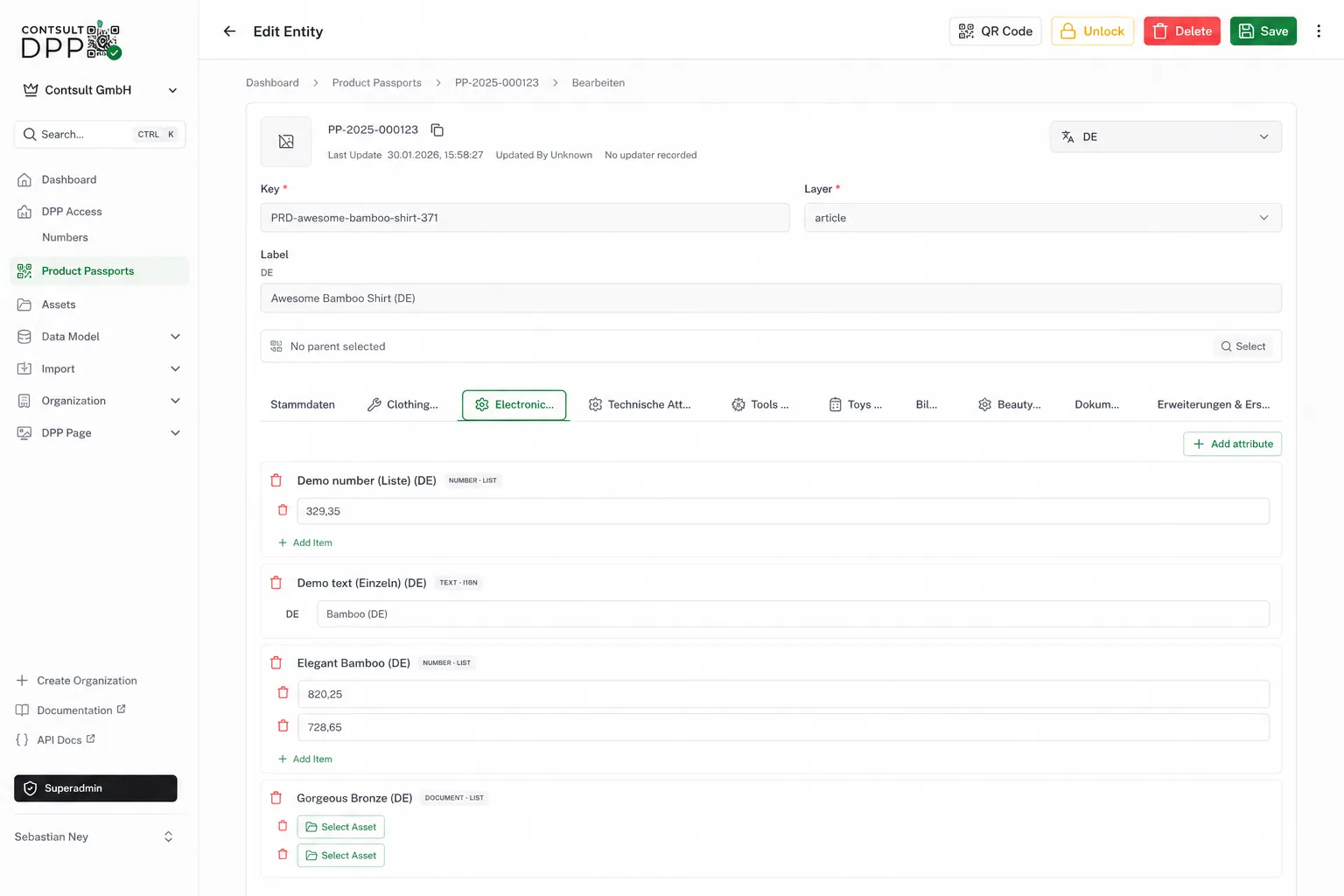The height and width of the screenshot is (896, 1344).
Task: Go back using the left arrow icon
Action: [x=229, y=31]
